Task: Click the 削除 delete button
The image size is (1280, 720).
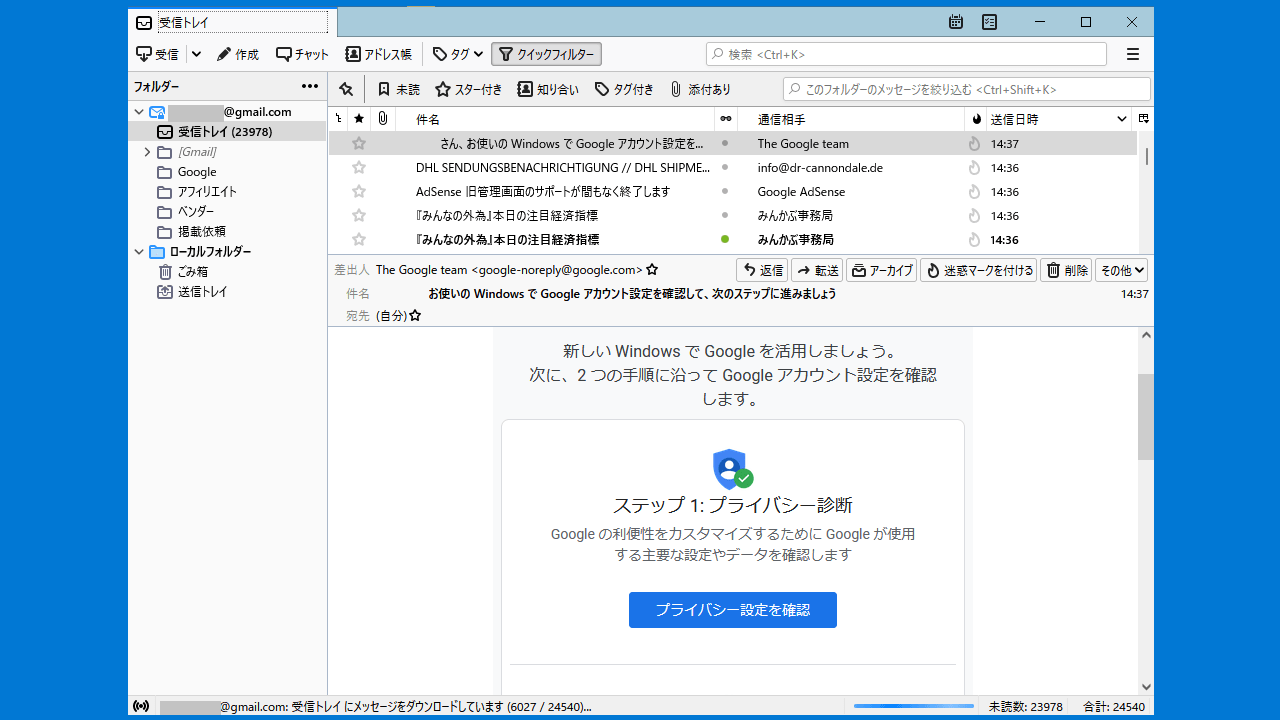Action: (1066, 270)
